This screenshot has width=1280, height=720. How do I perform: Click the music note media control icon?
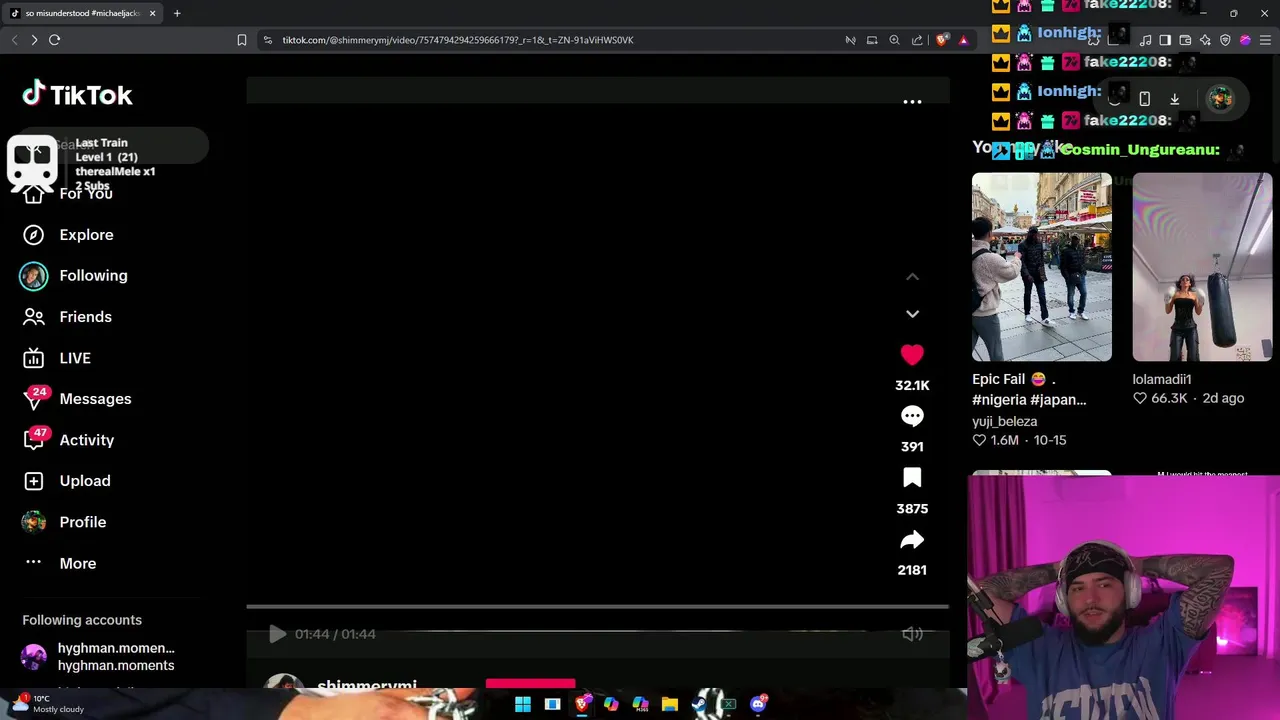[1145, 40]
